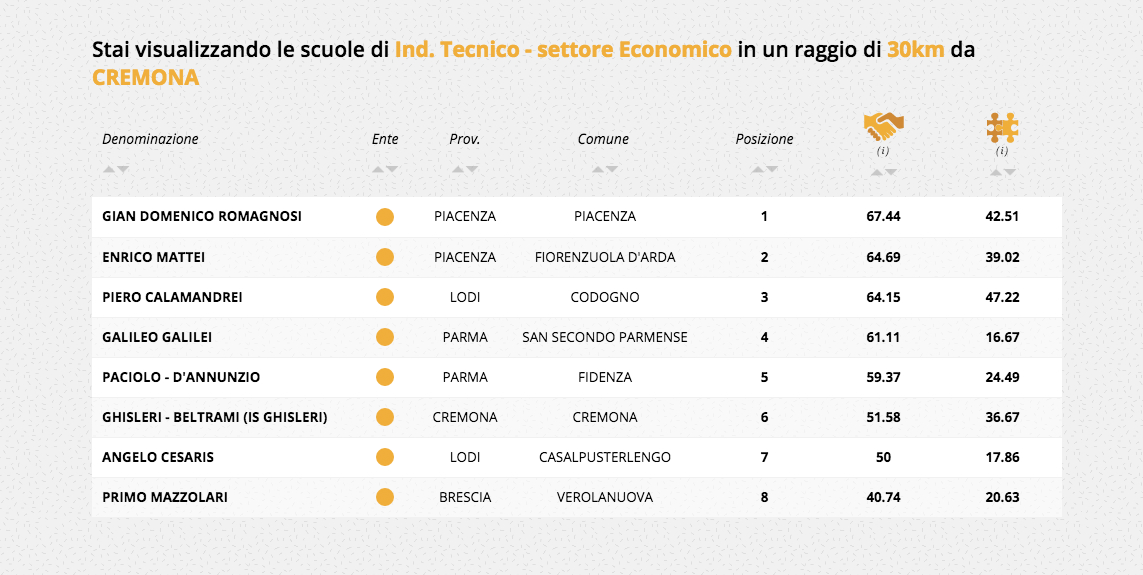Image resolution: width=1143 pixels, height=575 pixels.
Task: Open info (i) under puzzle icon
Action: tap(1002, 151)
